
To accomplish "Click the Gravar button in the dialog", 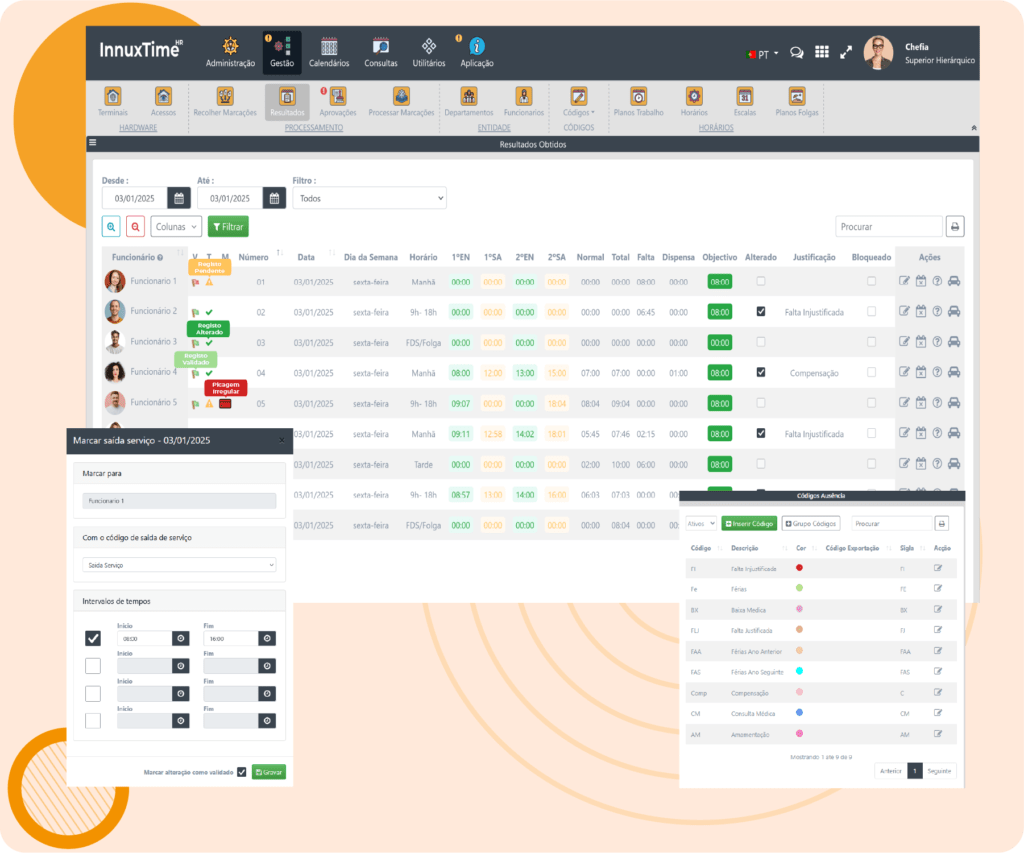I will (x=269, y=772).
